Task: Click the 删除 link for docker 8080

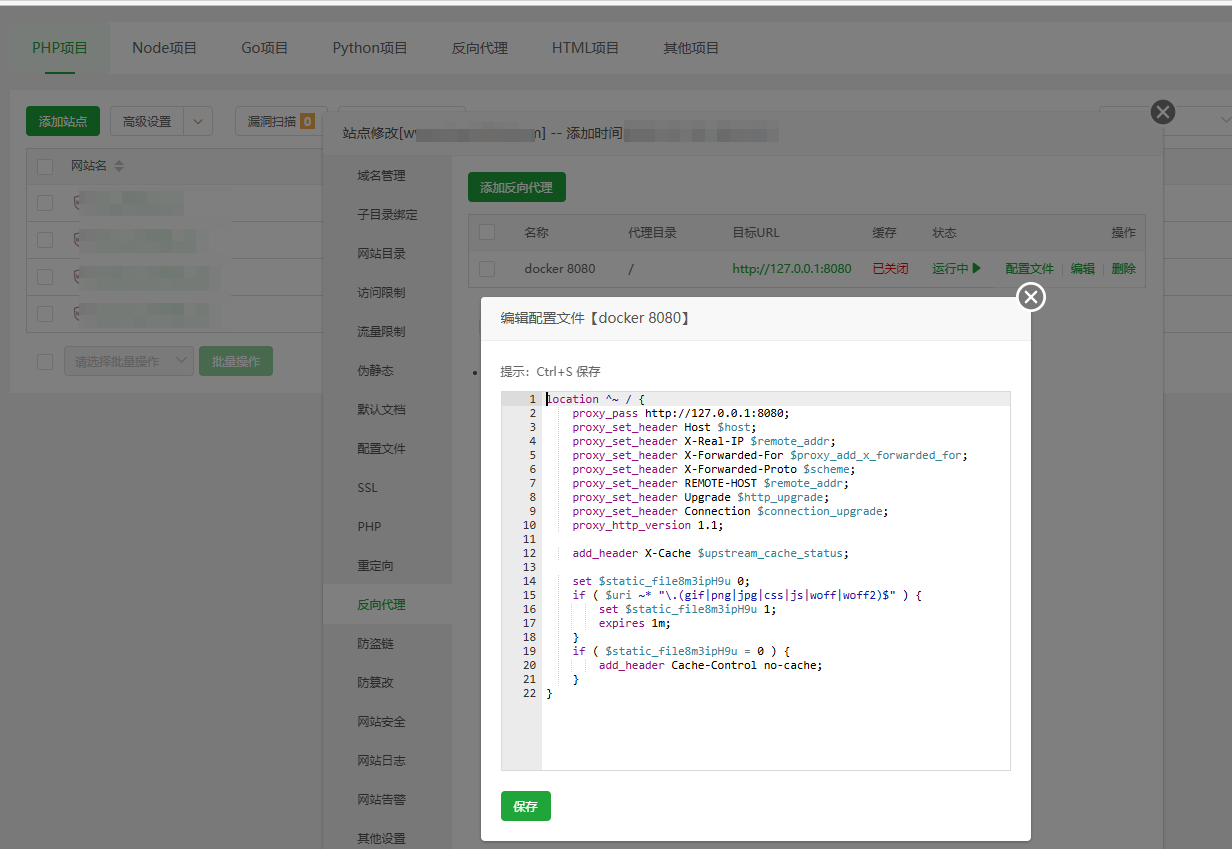Action: coord(1123,269)
